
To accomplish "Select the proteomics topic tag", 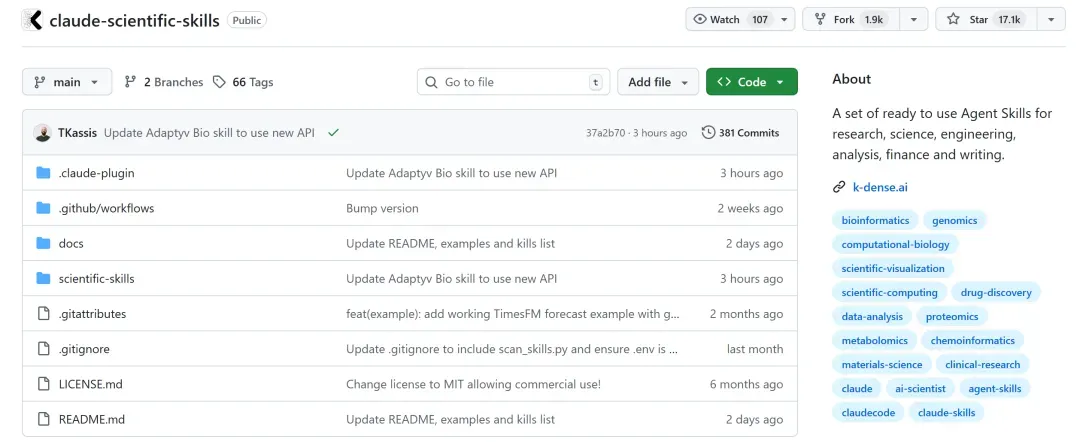I will coord(952,317).
